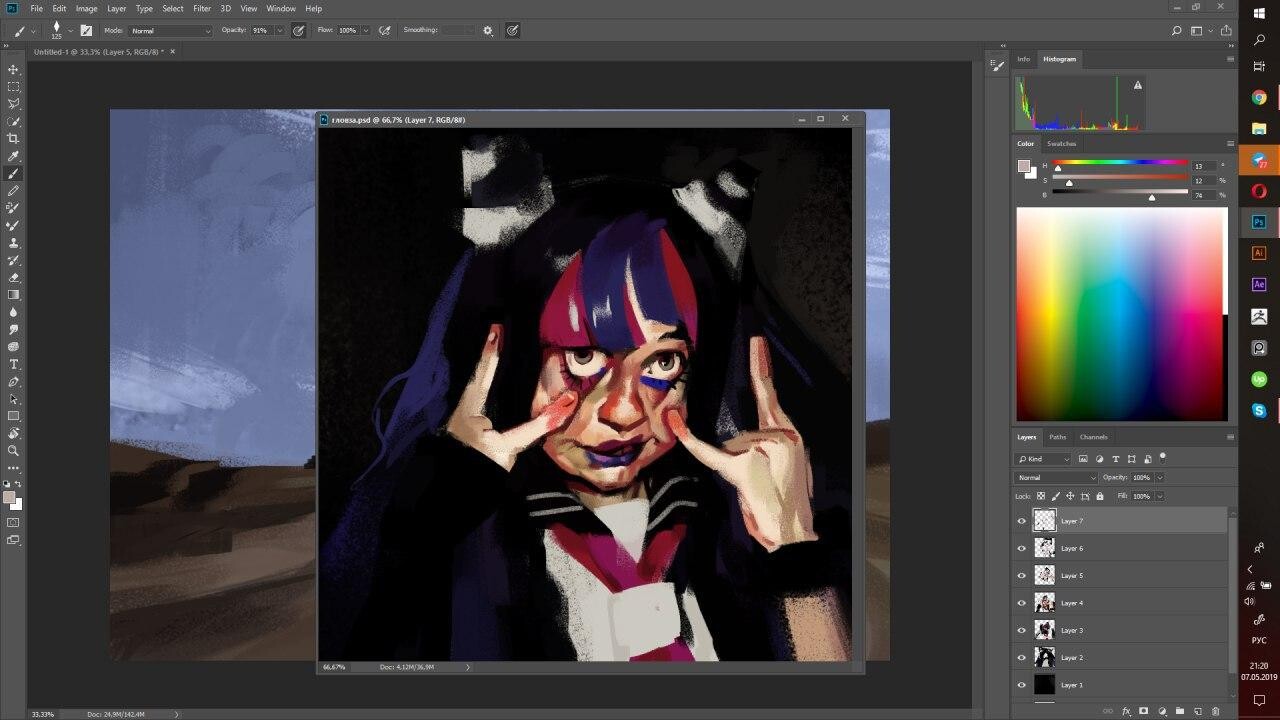Toggle pressure for opacity button
1280x720 pixels.
point(298,31)
